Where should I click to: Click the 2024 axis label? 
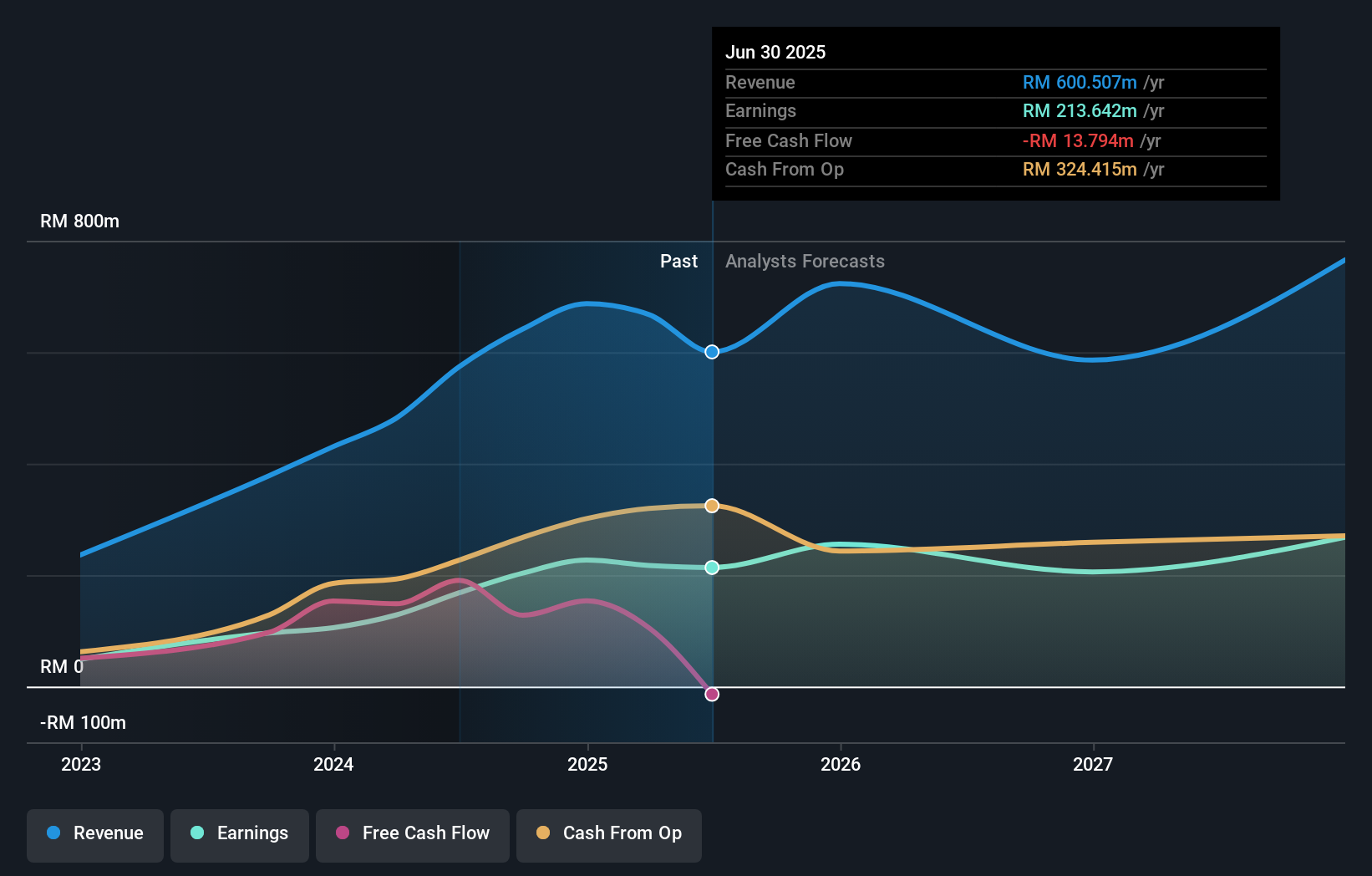333,764
